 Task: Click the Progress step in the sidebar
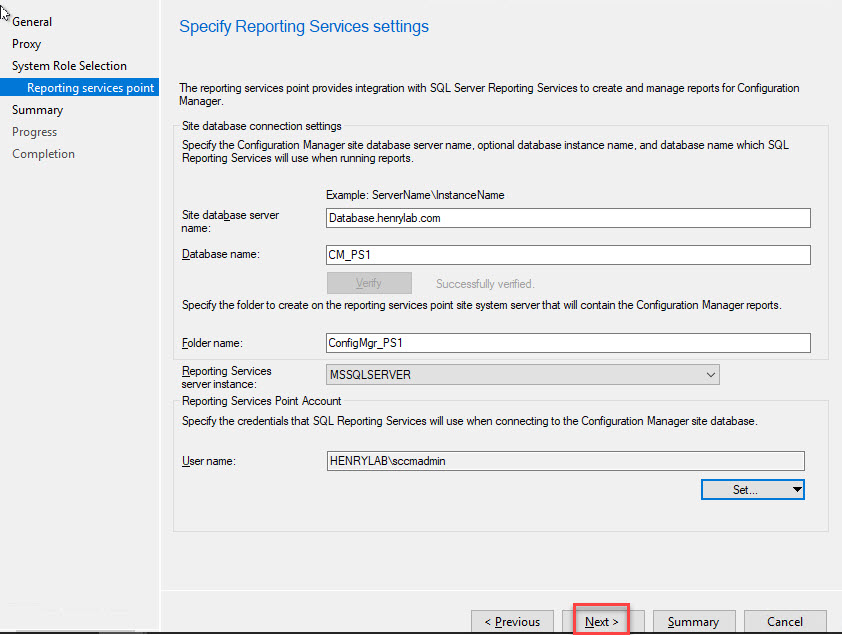[x=34, y=132]
